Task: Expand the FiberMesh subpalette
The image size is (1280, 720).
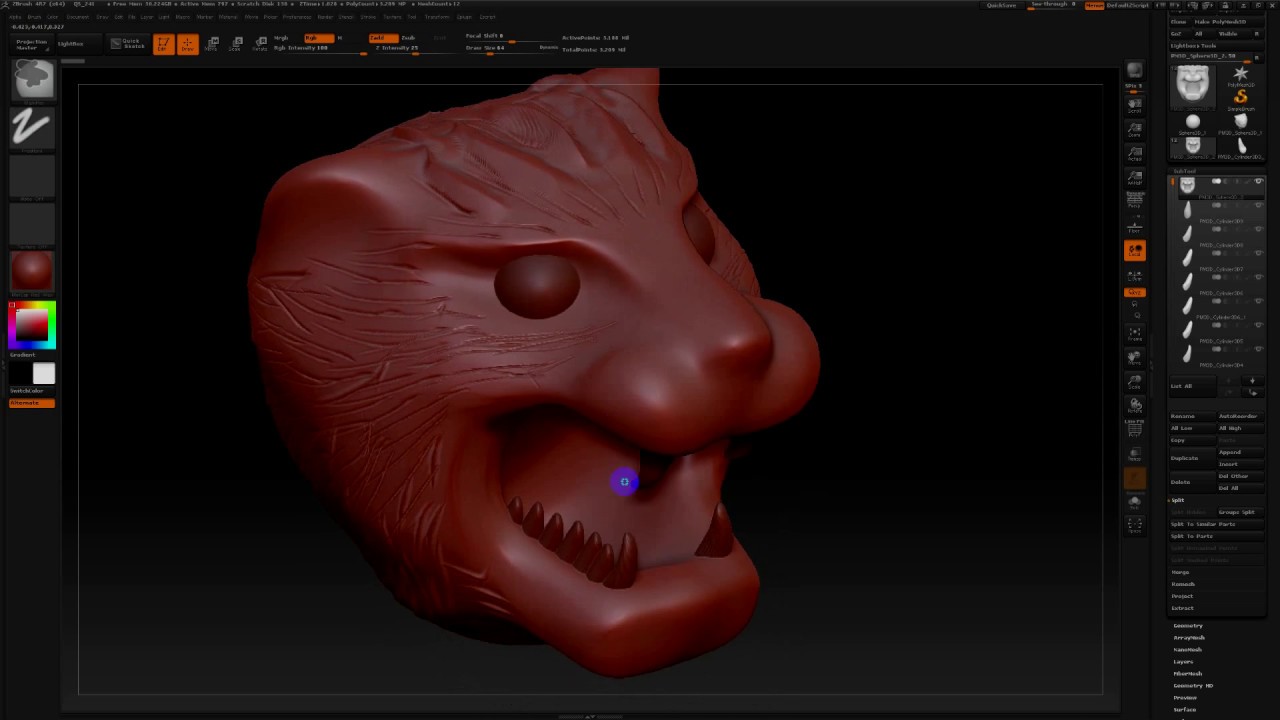Action: tap(1188, 674)
